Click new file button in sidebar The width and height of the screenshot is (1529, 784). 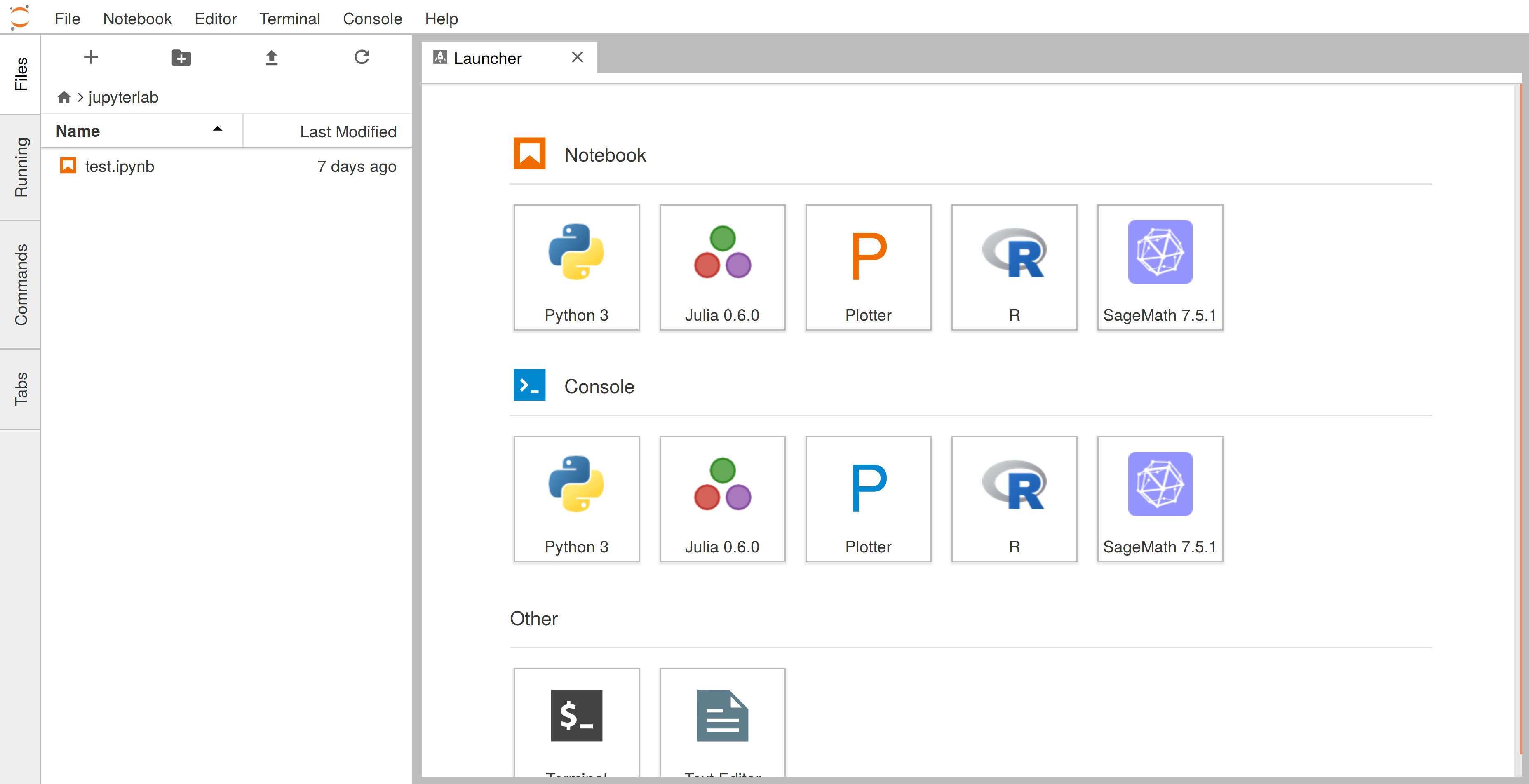tap(89, 56)
